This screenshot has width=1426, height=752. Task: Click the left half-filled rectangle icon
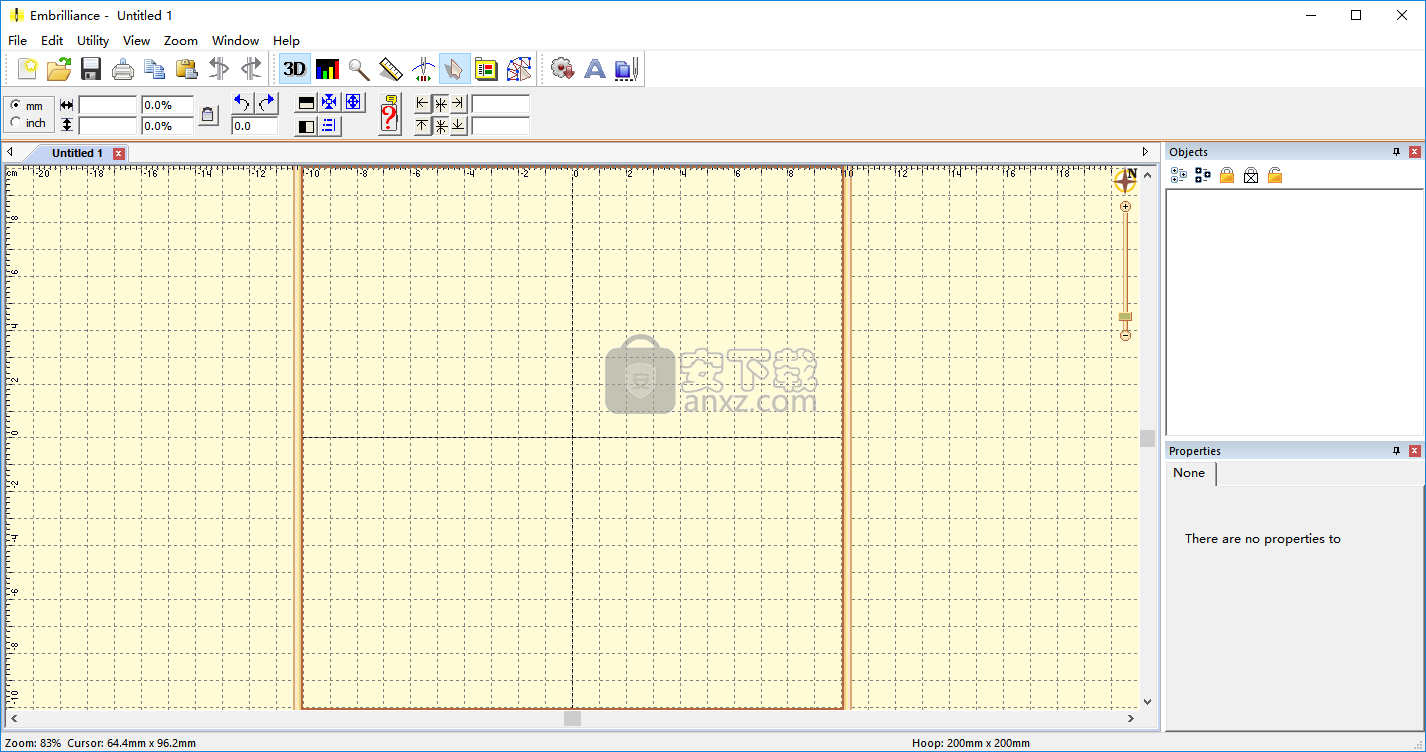pyautogui.click(x=307, y=125)
